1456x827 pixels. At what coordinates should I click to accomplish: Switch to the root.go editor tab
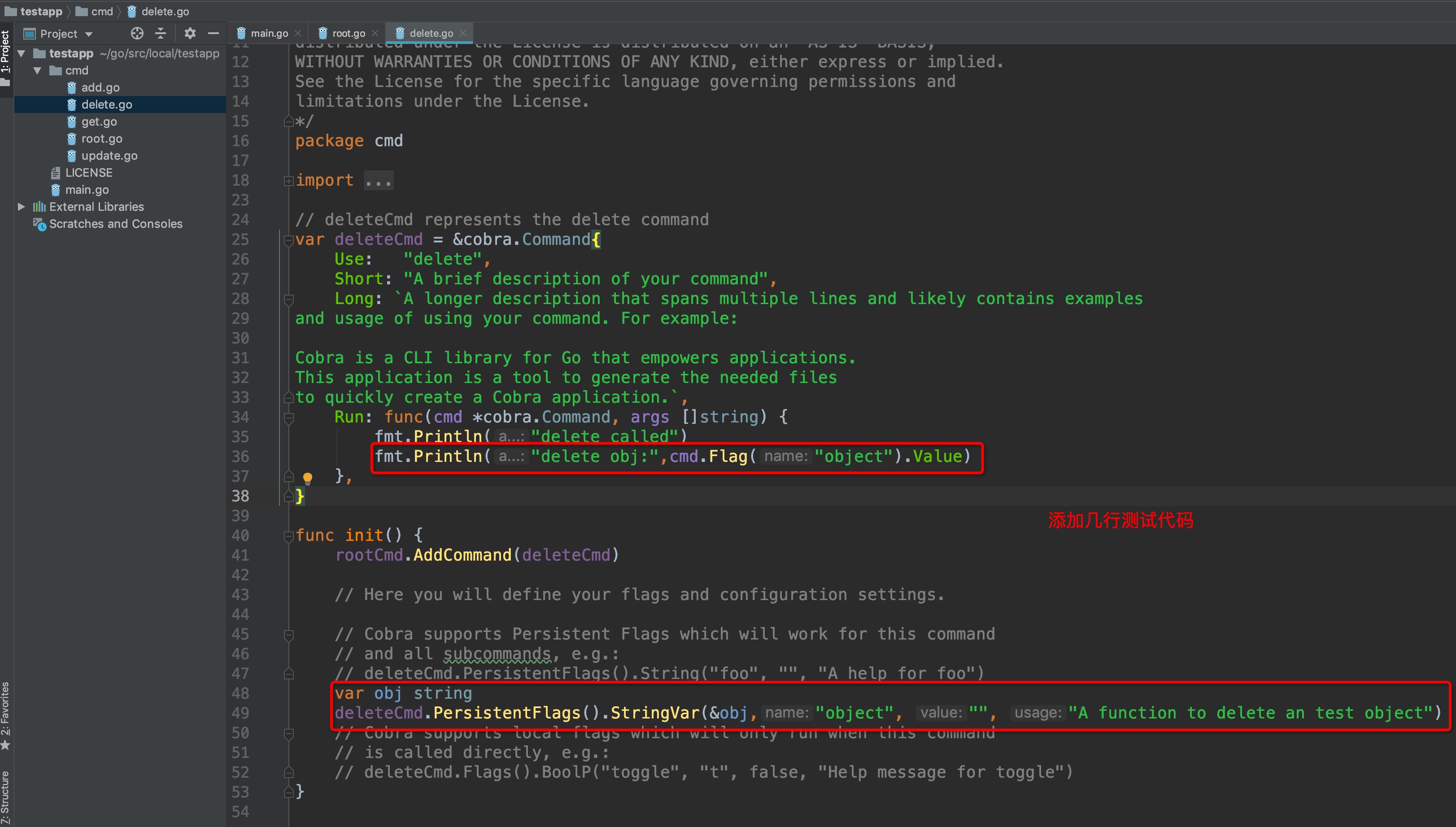coord(348,34)
